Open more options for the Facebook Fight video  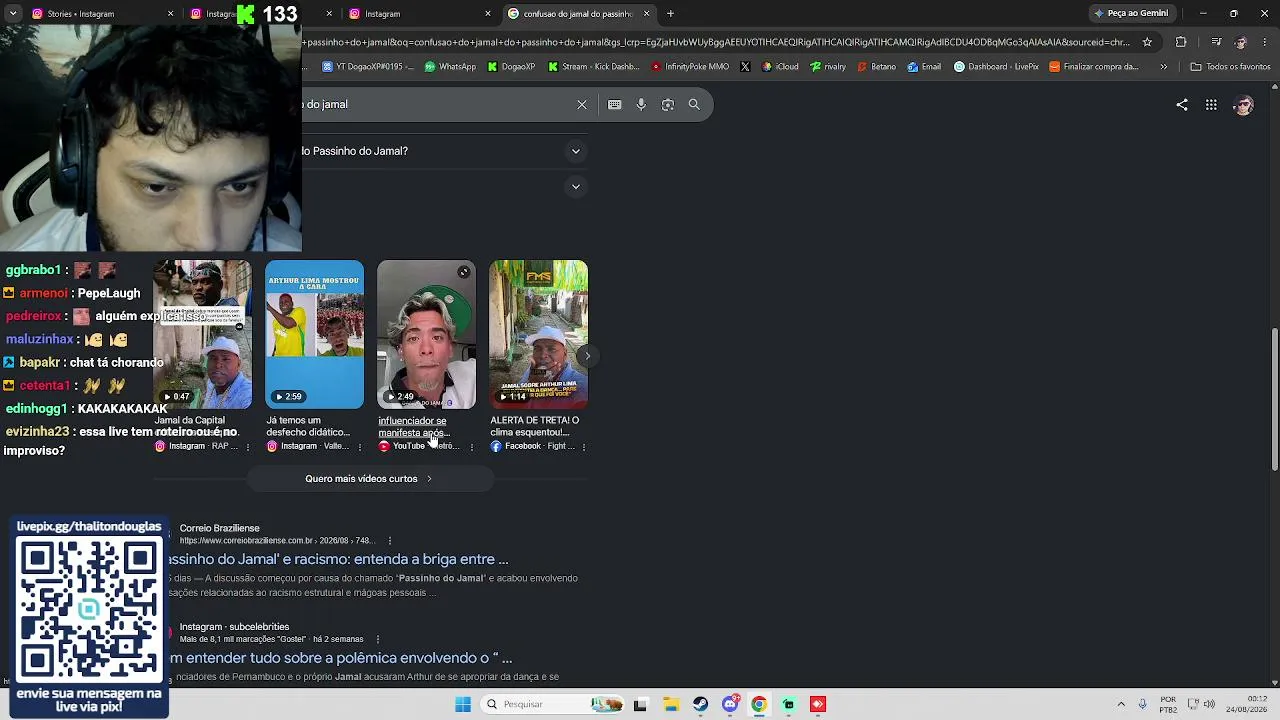[584, 446]
